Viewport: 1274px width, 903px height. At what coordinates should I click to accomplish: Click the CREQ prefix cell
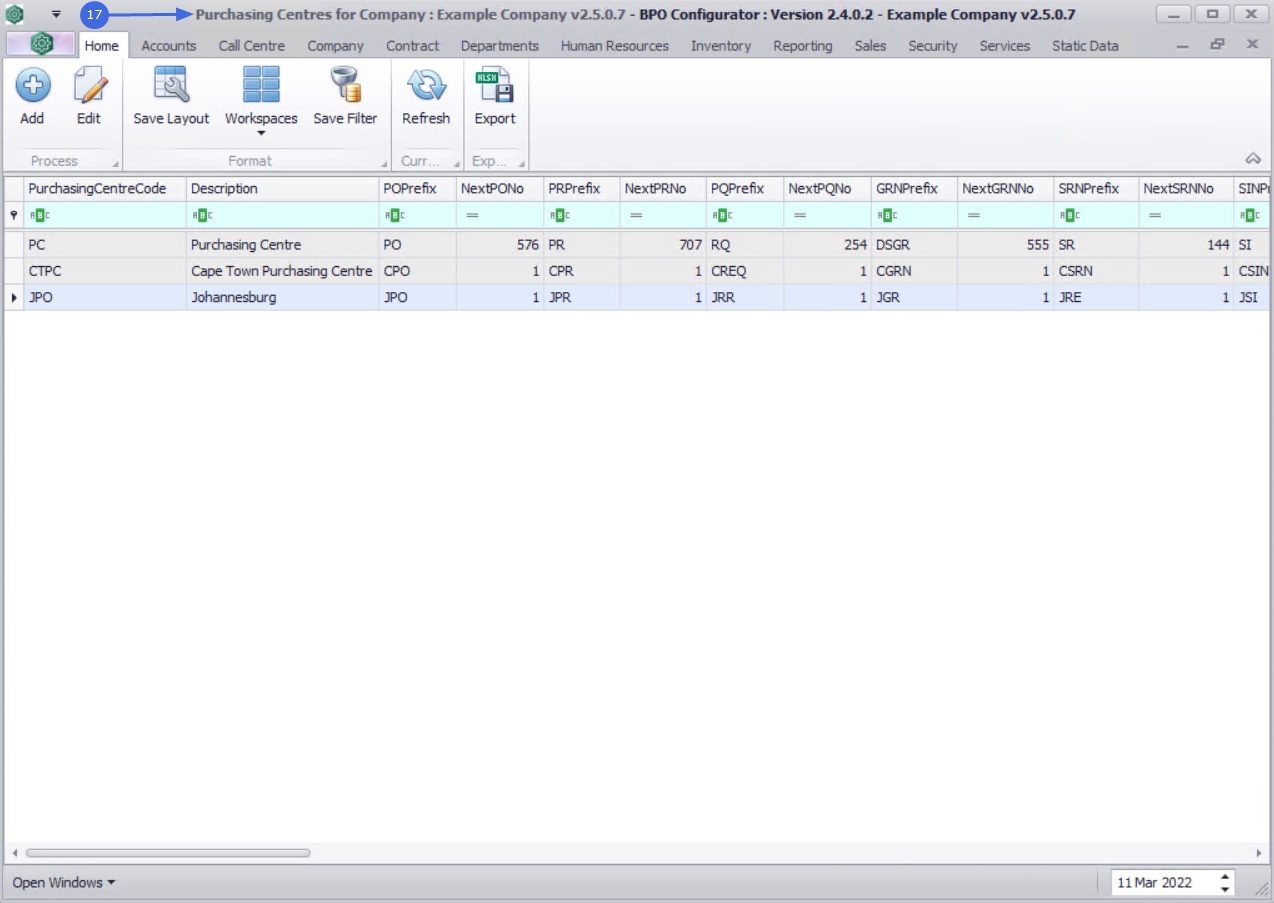[745, 271]
